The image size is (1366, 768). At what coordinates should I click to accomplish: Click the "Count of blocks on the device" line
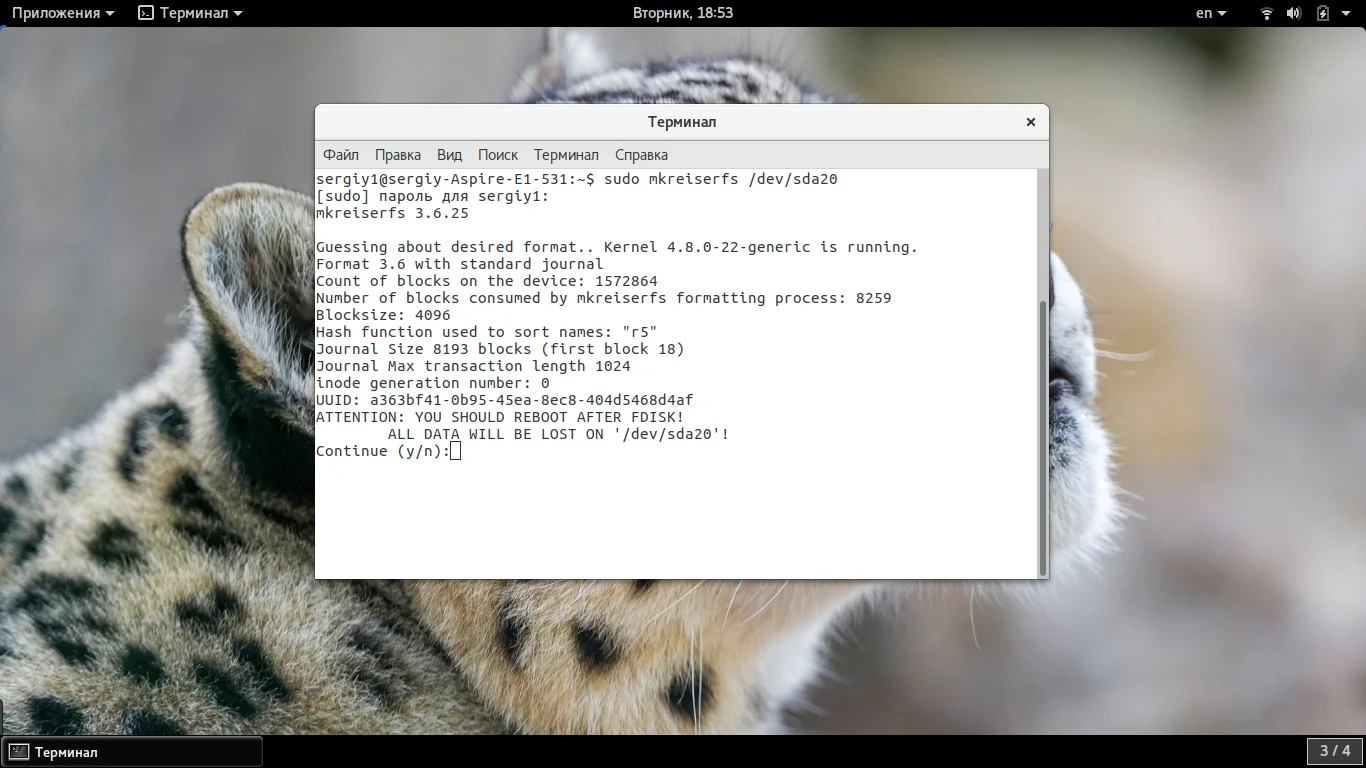click(487, 281)
